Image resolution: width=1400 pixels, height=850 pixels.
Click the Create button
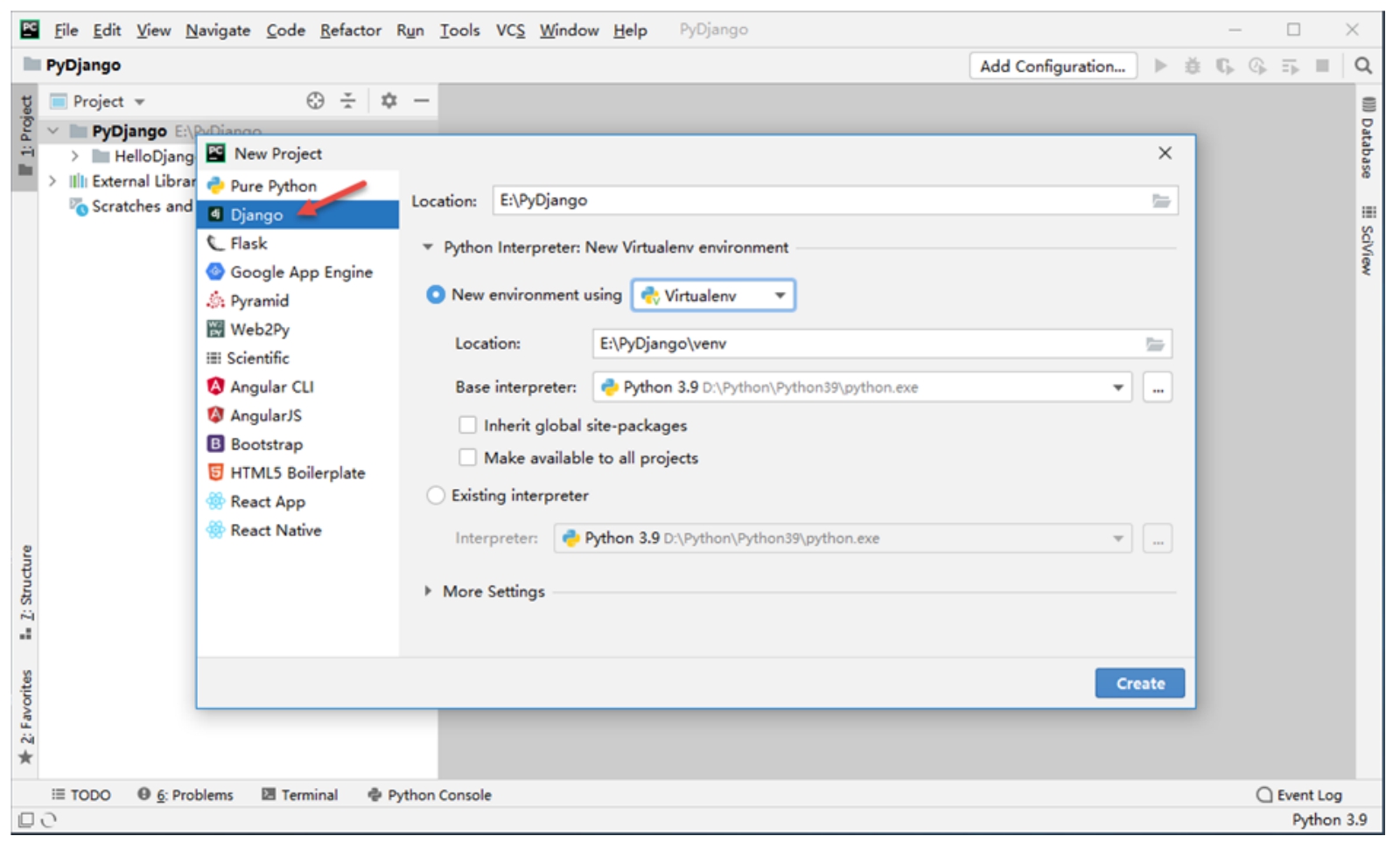(x=1140, y=684)
